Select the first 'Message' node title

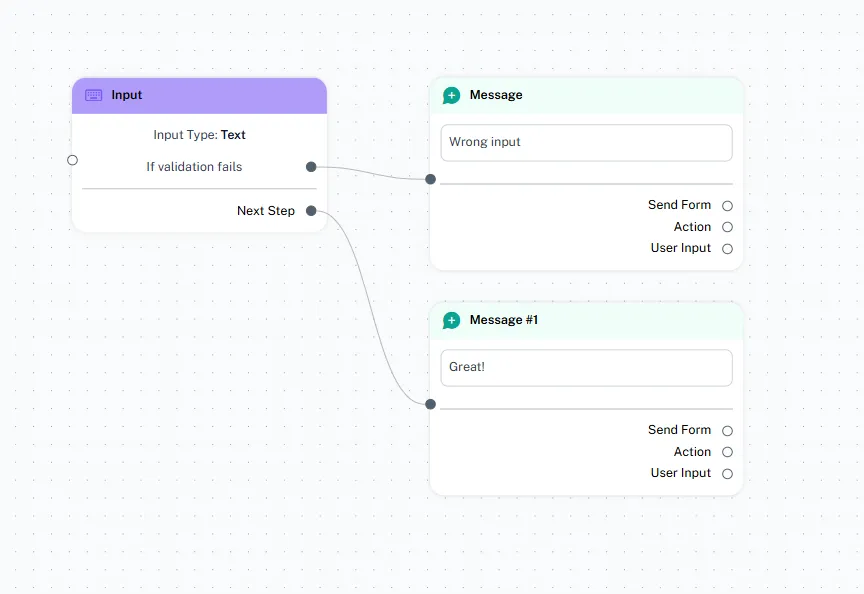point(496,95)
